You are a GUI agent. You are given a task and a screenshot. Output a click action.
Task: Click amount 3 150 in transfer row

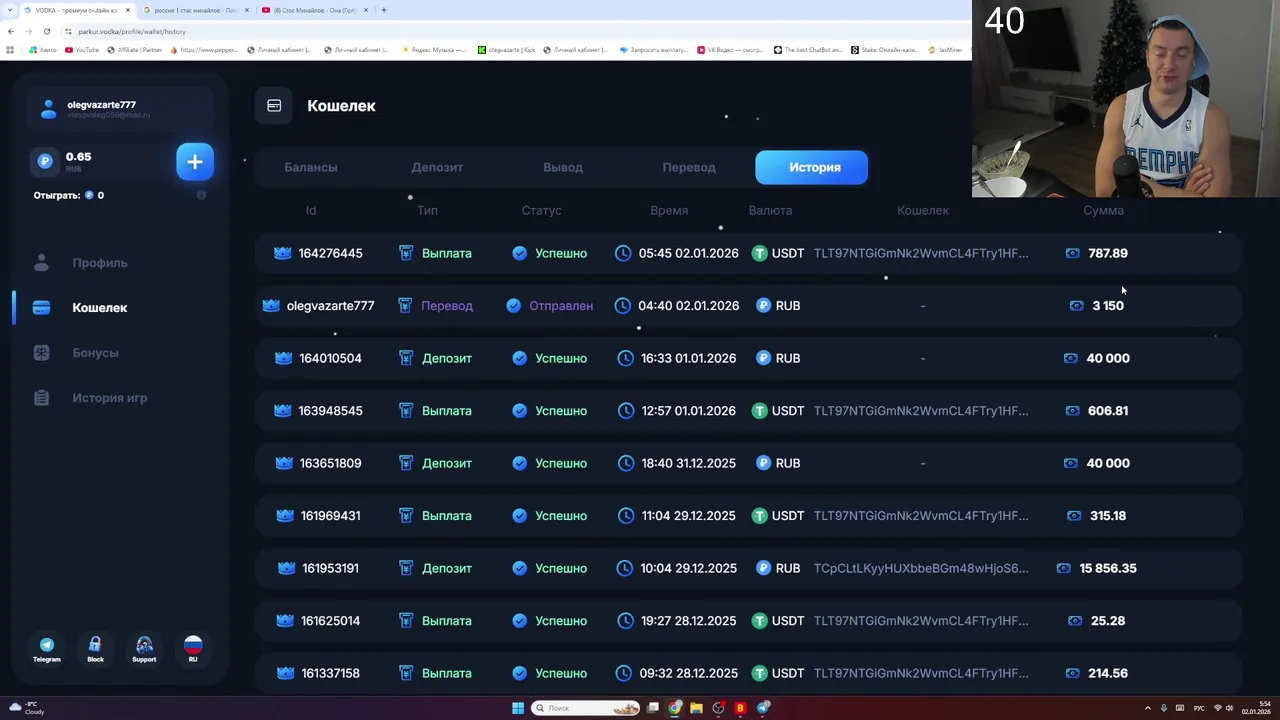[x=1108, y=306]
